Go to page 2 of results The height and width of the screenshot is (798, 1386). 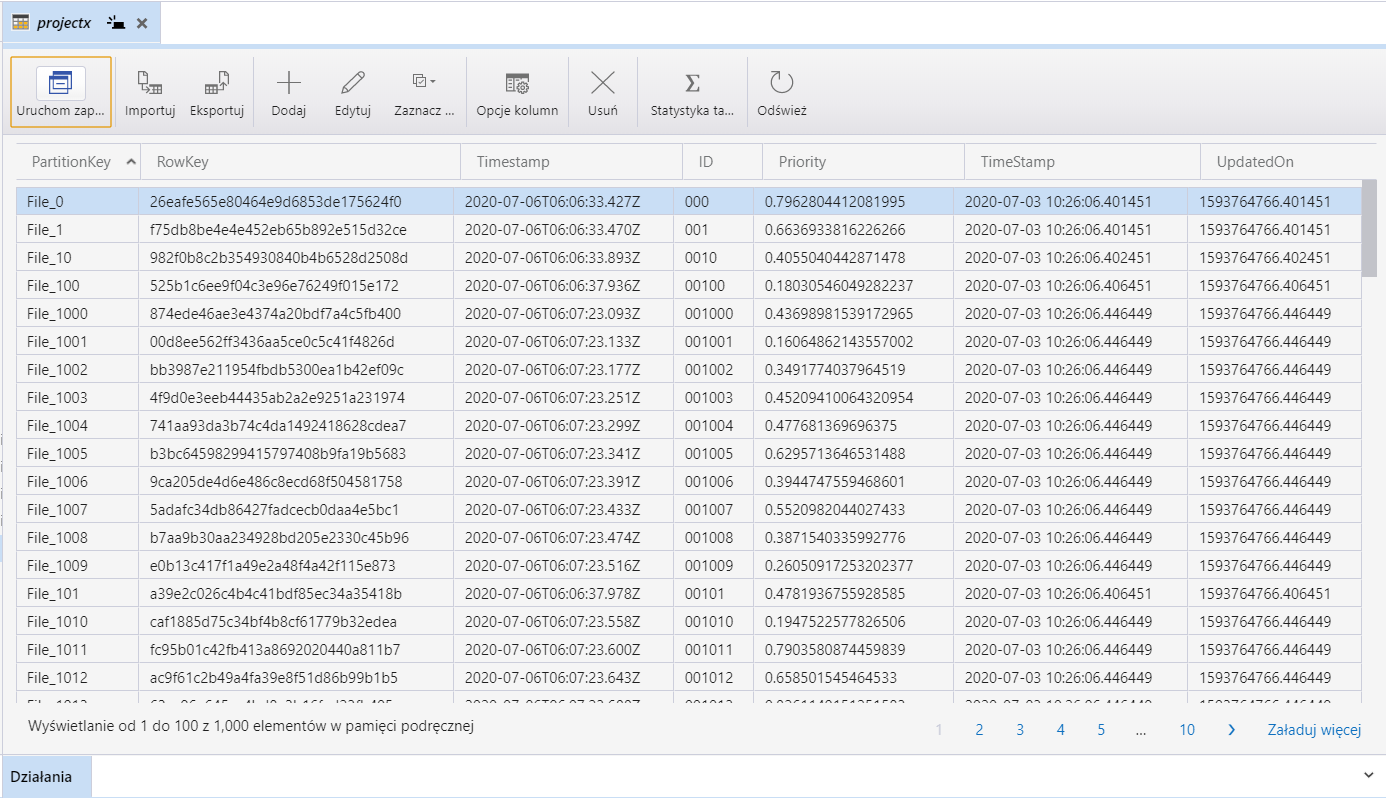[x=979, y=730]
